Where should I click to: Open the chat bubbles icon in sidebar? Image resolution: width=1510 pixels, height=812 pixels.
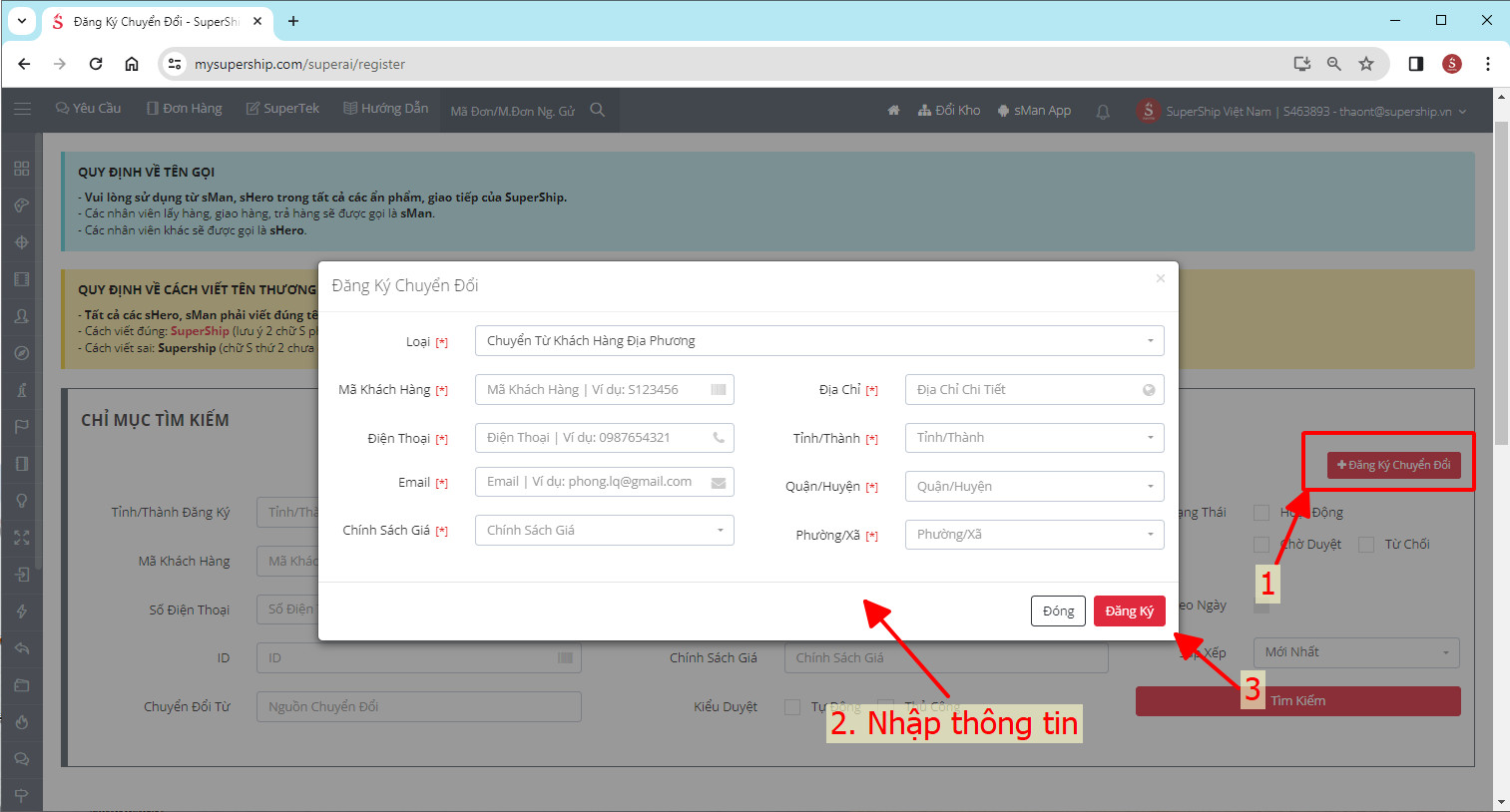[x=22, y=759]
